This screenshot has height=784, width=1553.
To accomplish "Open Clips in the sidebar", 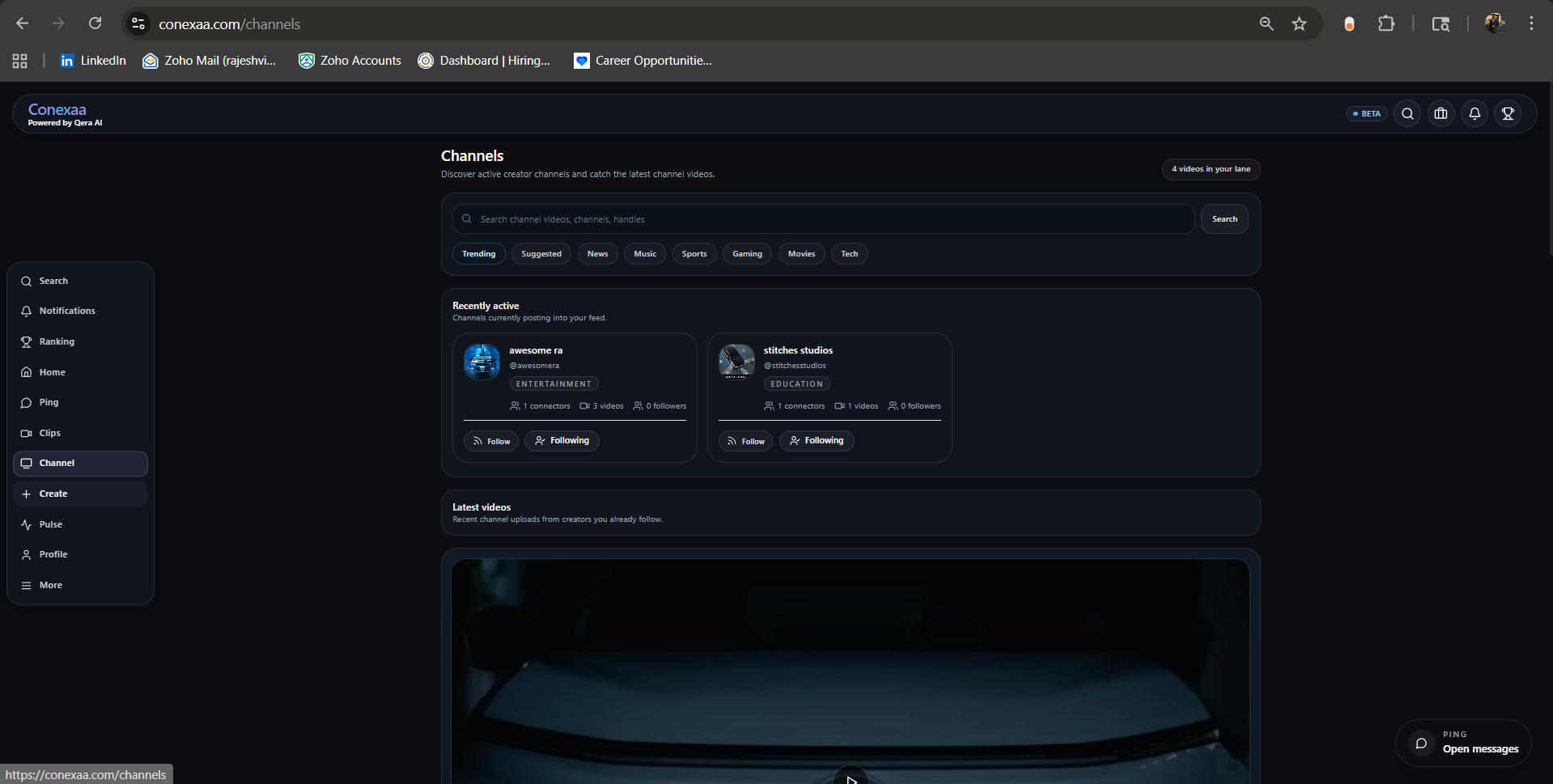I will point(80,433).
